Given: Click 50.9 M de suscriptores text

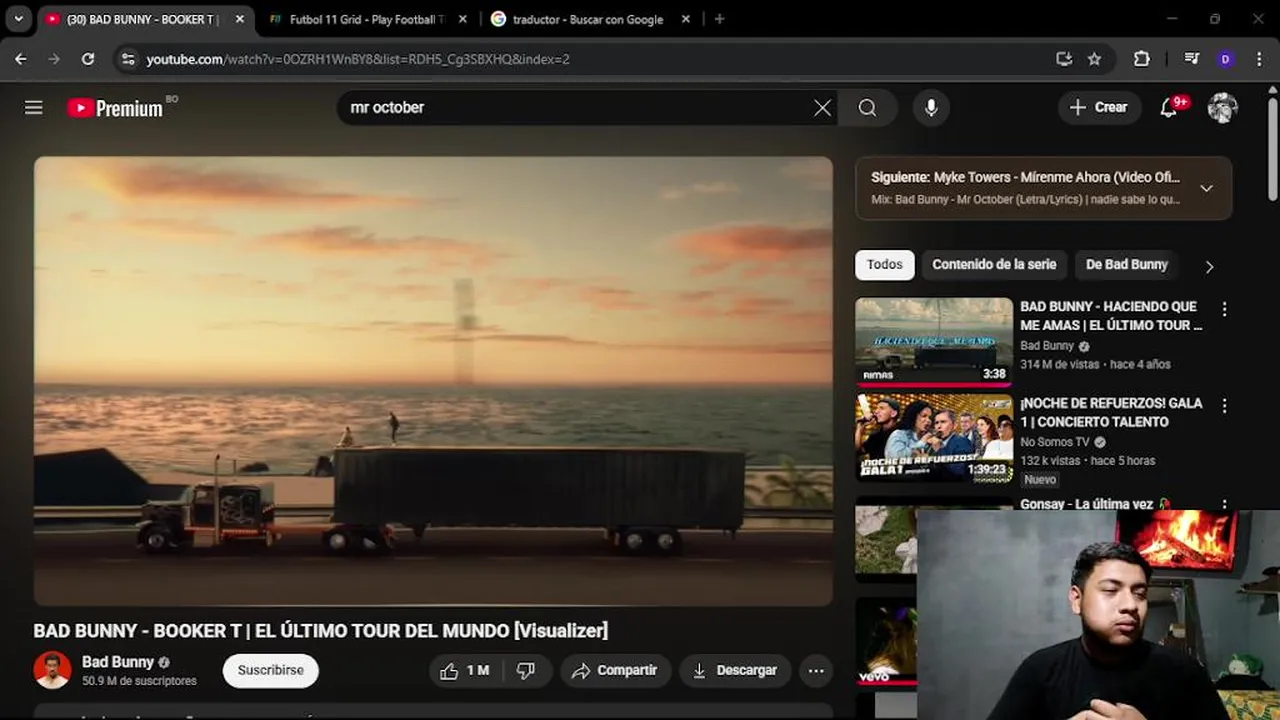Looking at the screenshot, I should click(139, 681).
